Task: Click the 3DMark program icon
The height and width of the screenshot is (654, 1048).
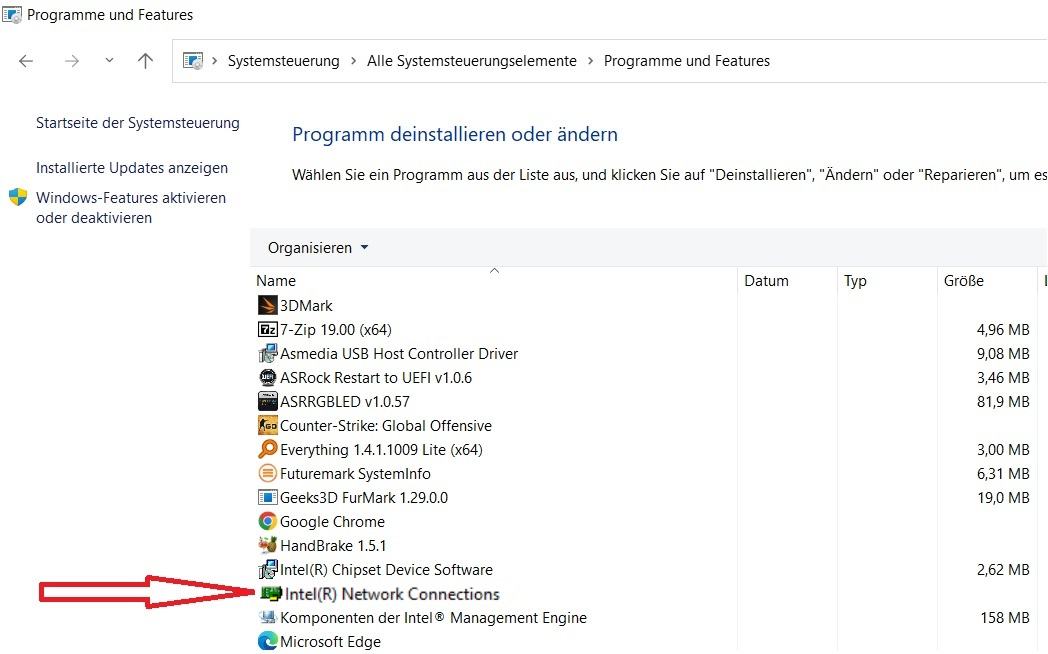Action: pyautogui.click(x=267, y=305)
